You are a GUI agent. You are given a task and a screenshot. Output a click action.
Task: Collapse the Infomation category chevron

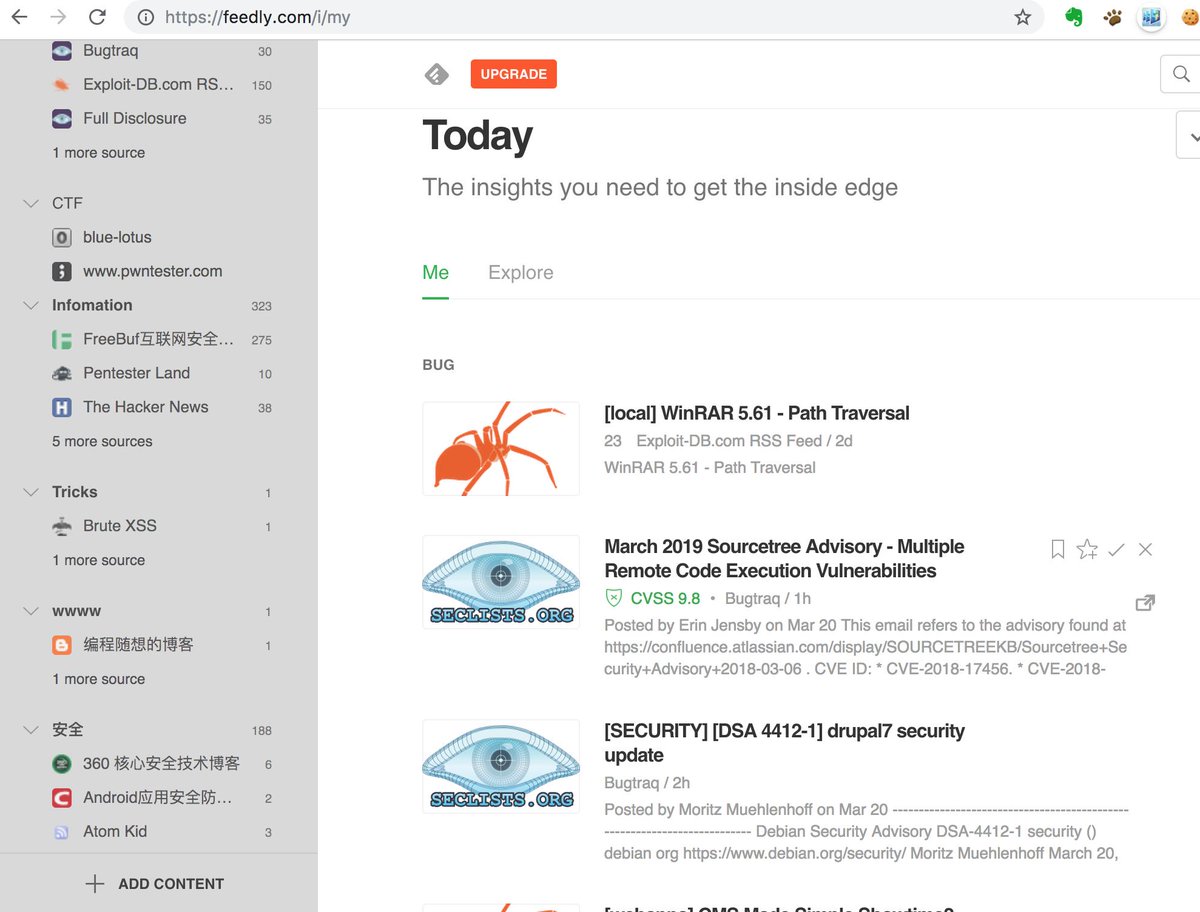tap(29, 305)
